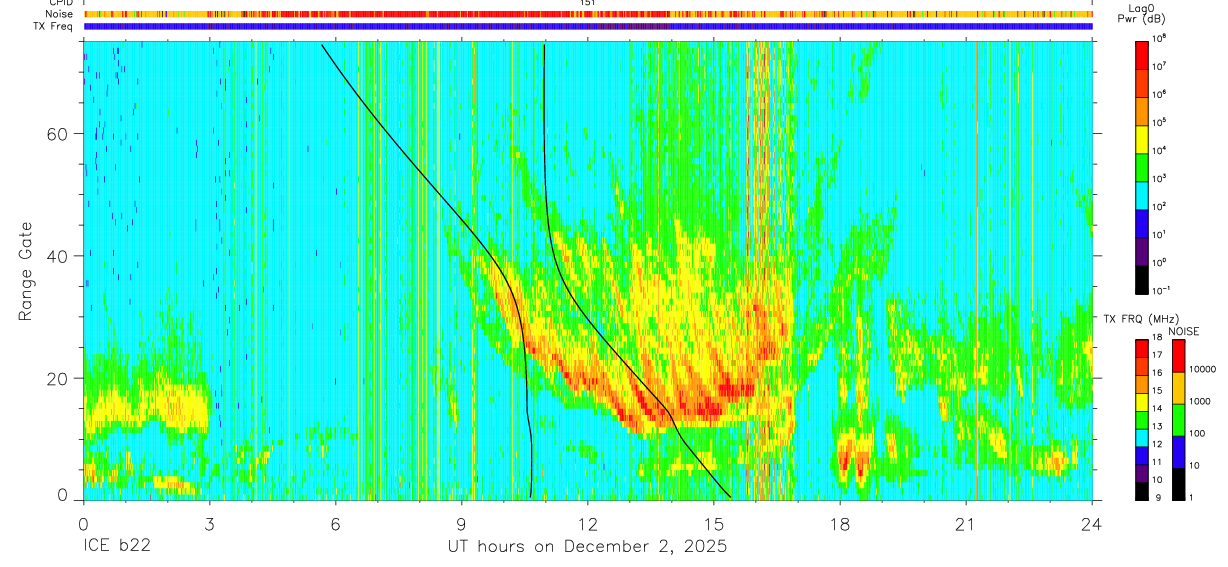Click the TX Freq row label
The image size is (1228, 567).
54,26
